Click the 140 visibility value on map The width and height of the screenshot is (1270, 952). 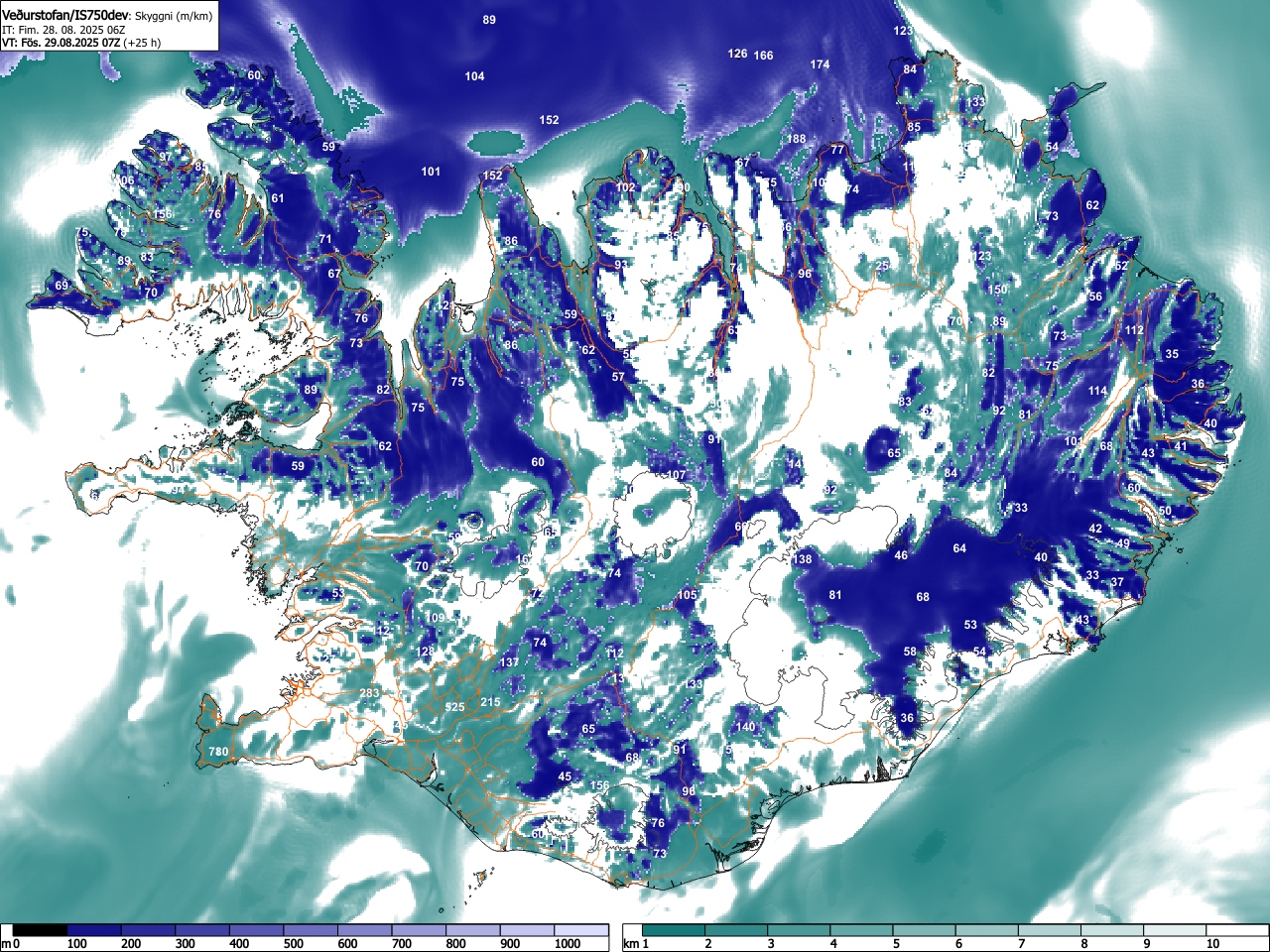point(746,727)
